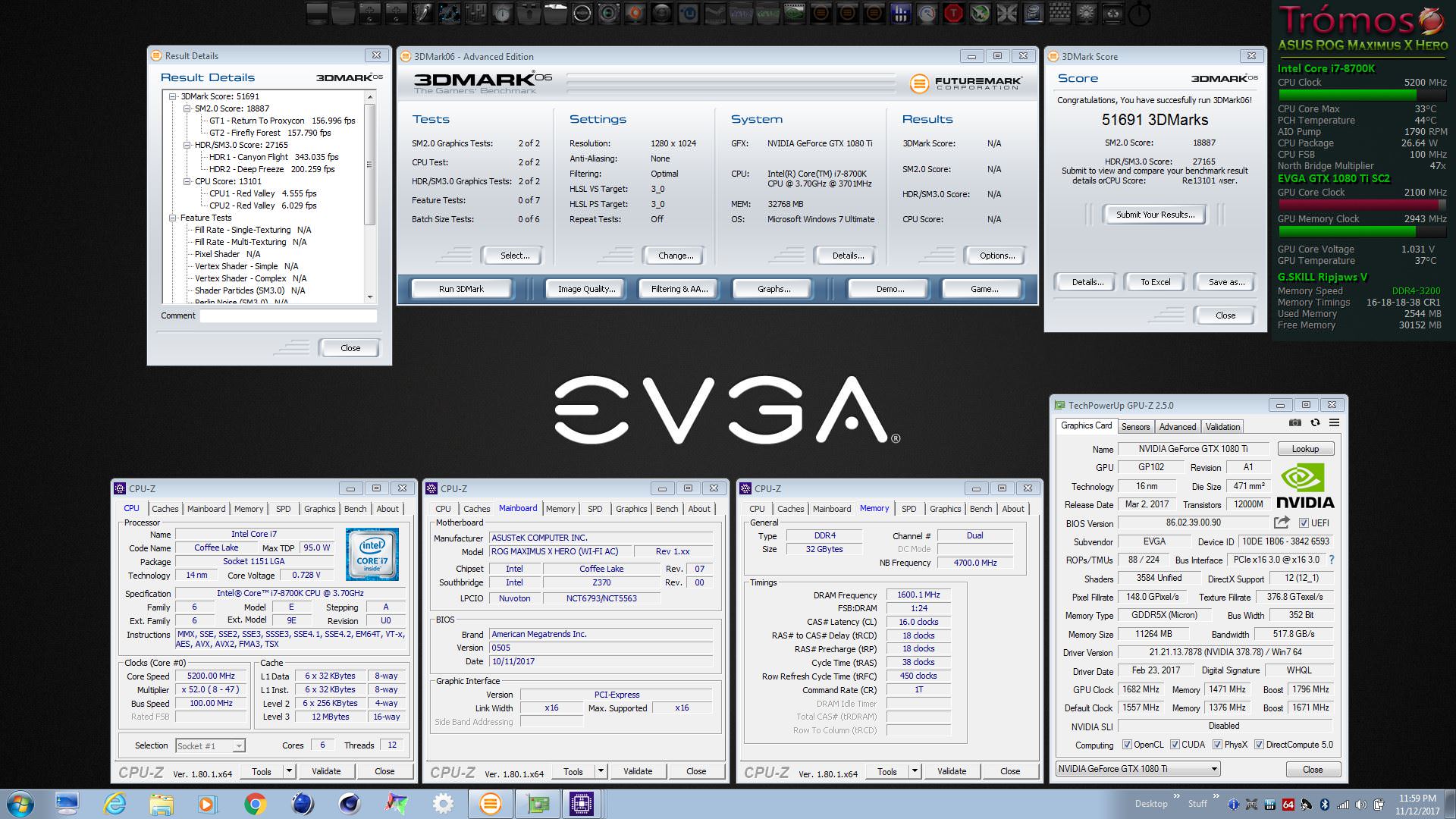Activate 3DMark06 orange taskbar button

click(x=491, y=804)
